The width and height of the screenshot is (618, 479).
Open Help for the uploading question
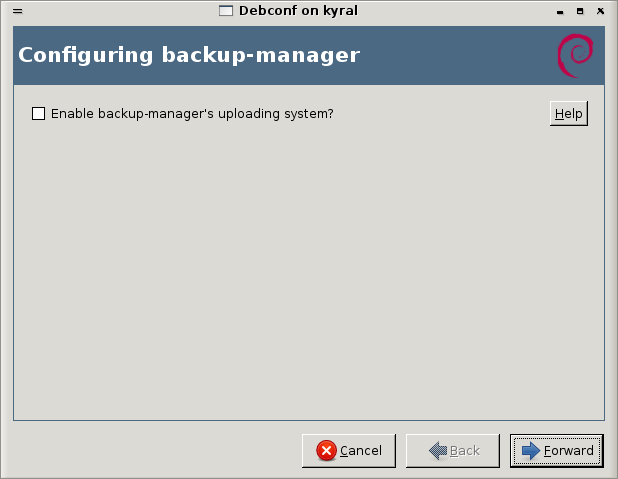coord(569,114)
